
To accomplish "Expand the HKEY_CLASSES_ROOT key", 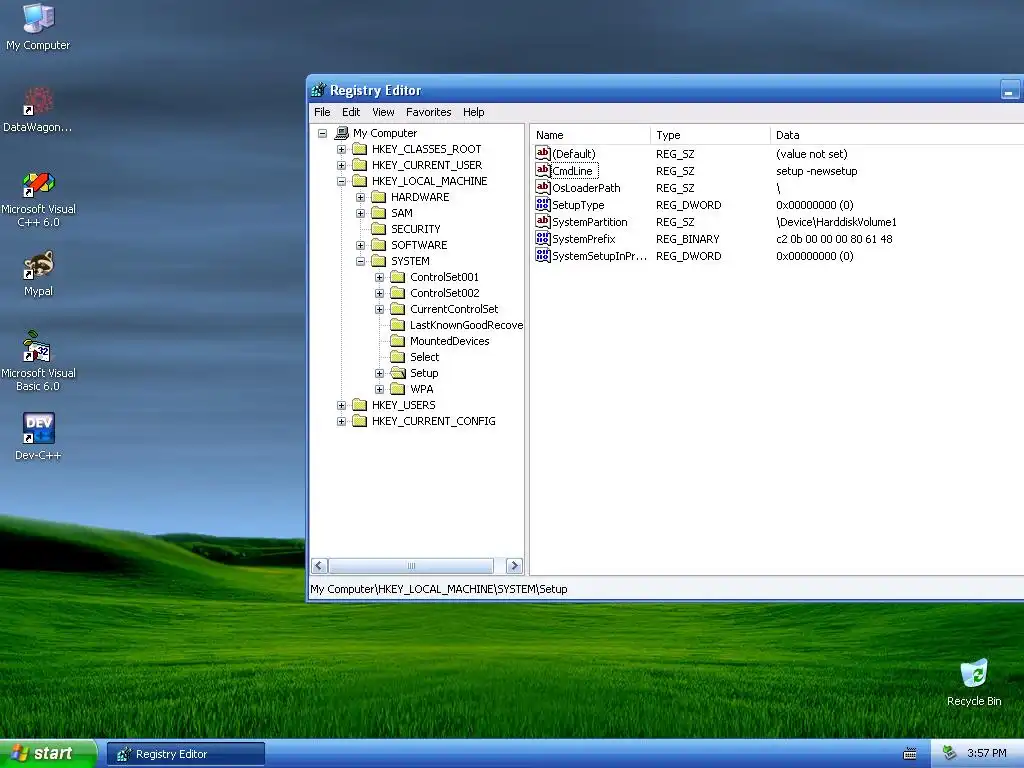I will click(341, 150).
